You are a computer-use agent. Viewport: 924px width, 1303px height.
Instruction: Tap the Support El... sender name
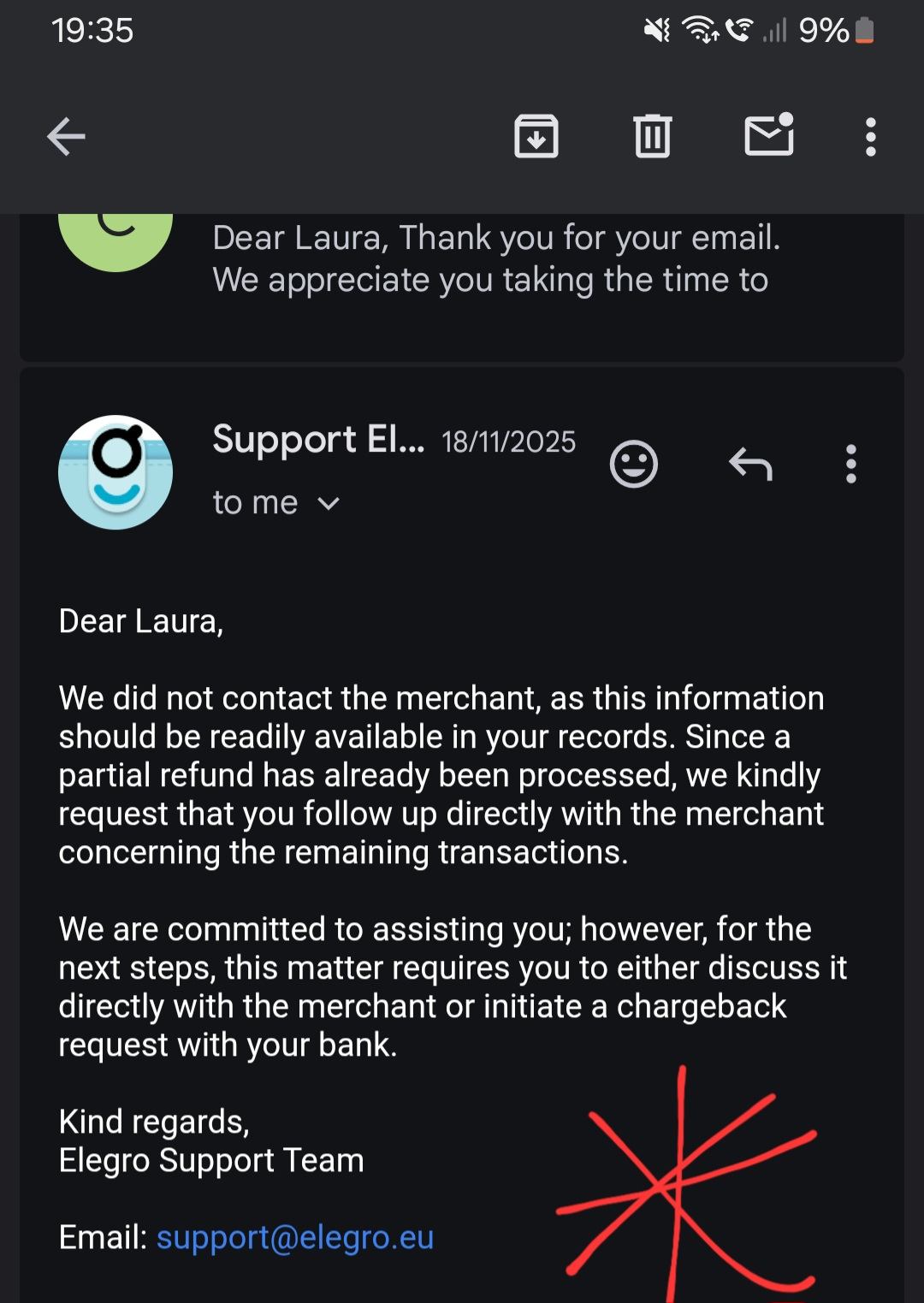coord(318,440)
